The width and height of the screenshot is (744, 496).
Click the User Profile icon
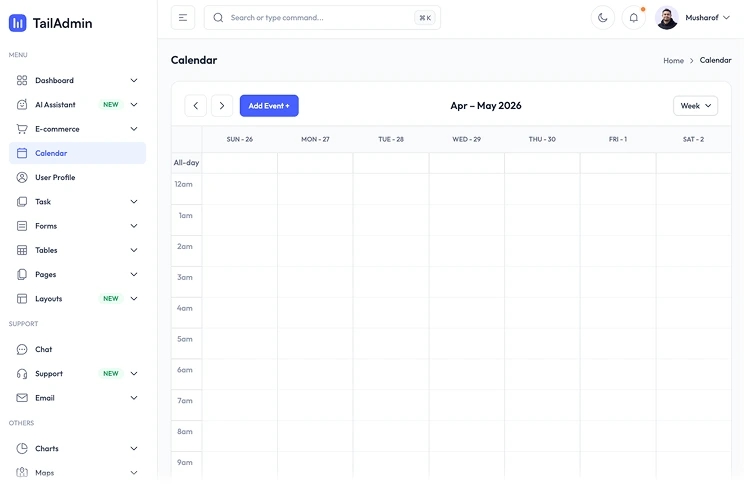(22, 177)
